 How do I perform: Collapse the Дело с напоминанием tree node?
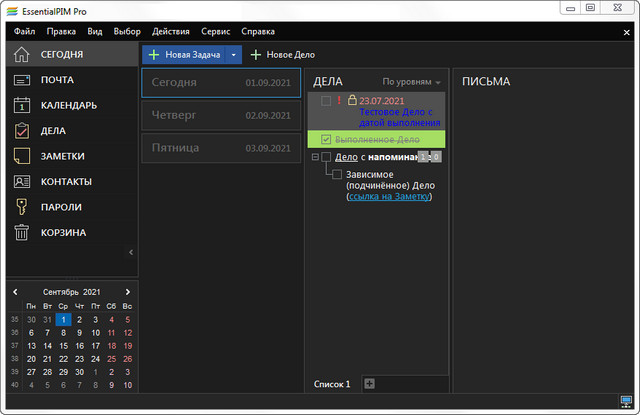(315, 157)
